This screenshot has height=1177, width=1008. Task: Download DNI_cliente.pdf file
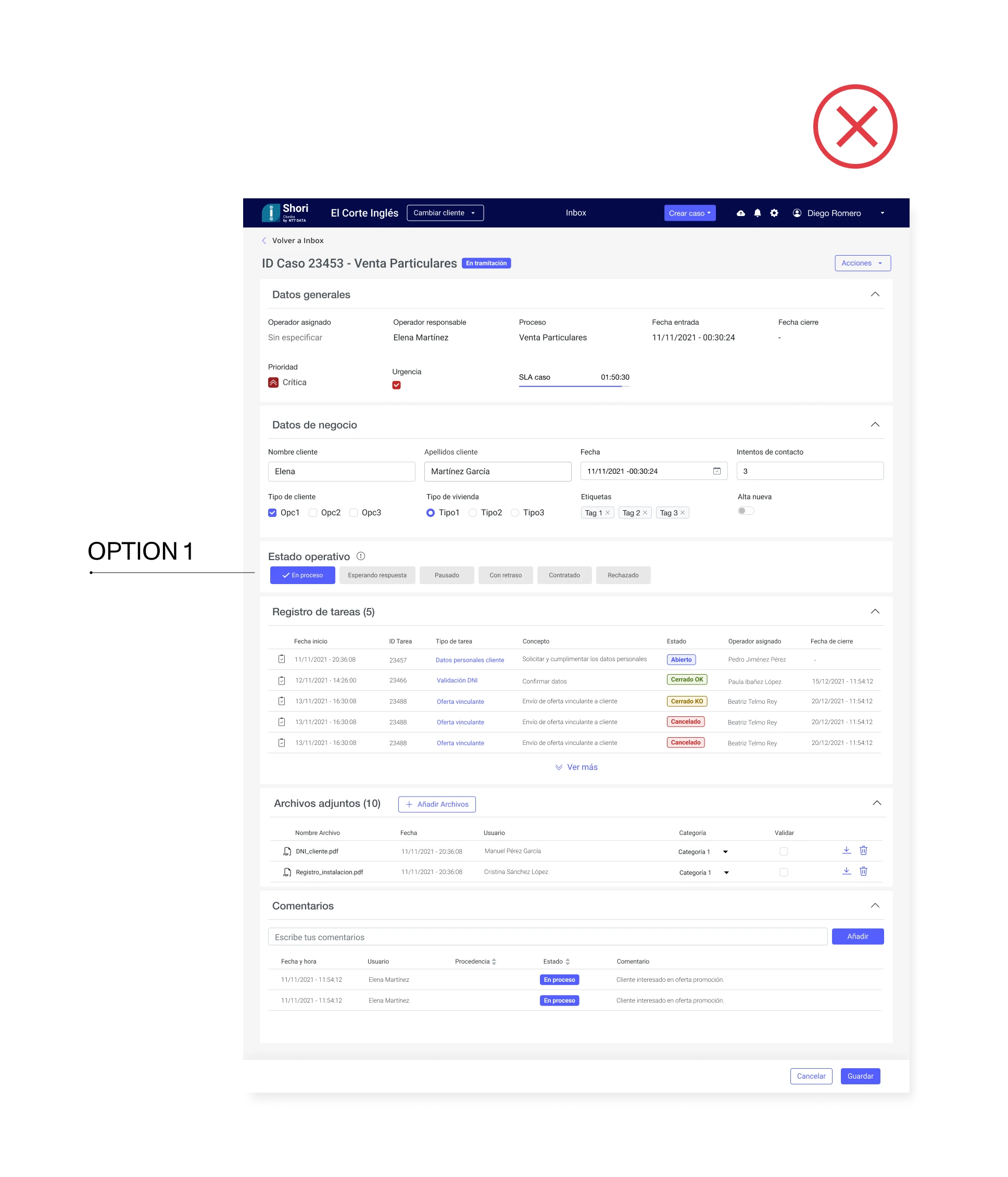pos(846,850)
